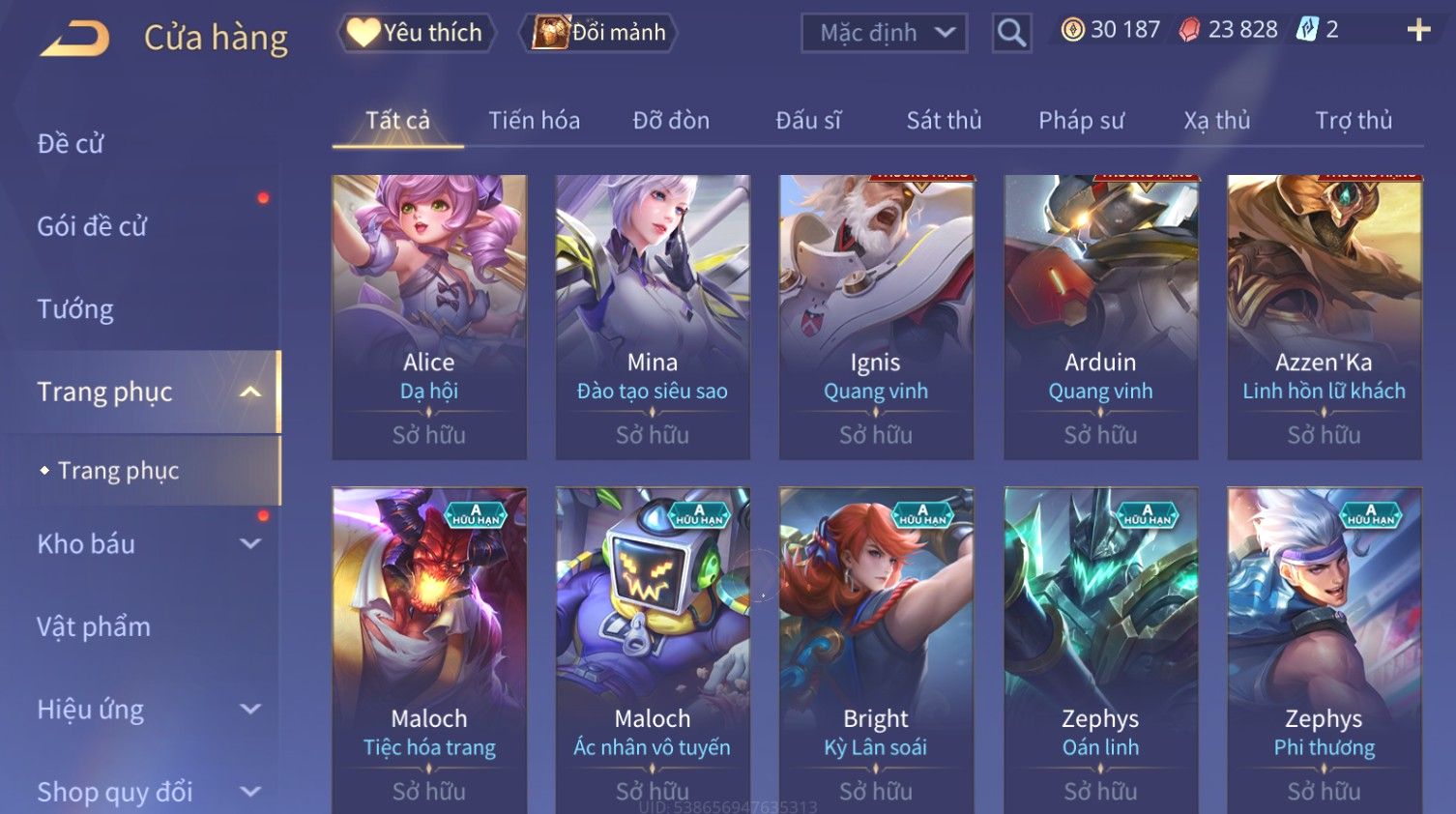Open the search magnifier icon
Viewport: 1456px width, 814px height.
1011,33
